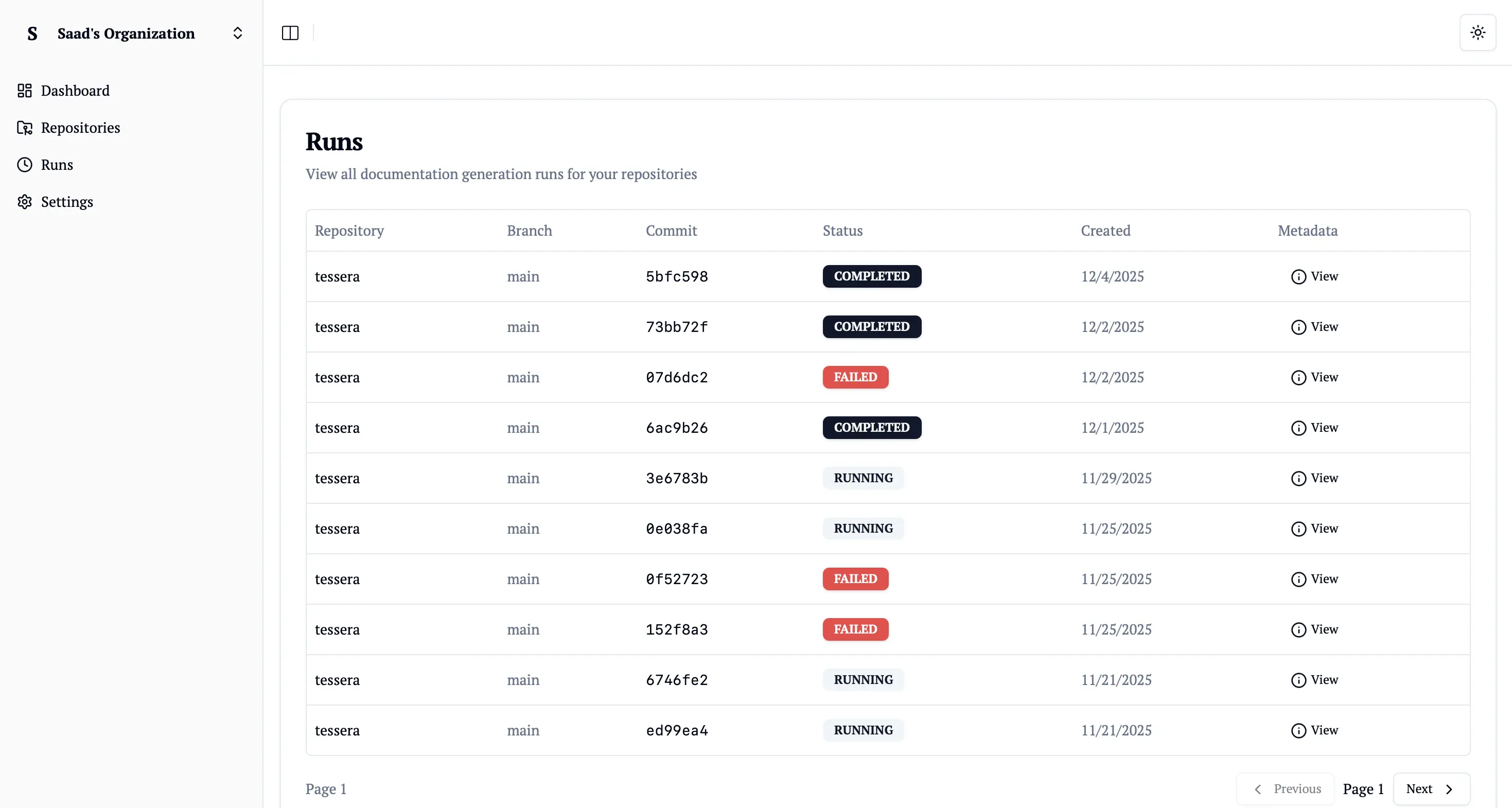Viewport: 1512px width, 808px height.
Task: Toggle light/dark theme sun button
Action: (x=1478, y=33)
